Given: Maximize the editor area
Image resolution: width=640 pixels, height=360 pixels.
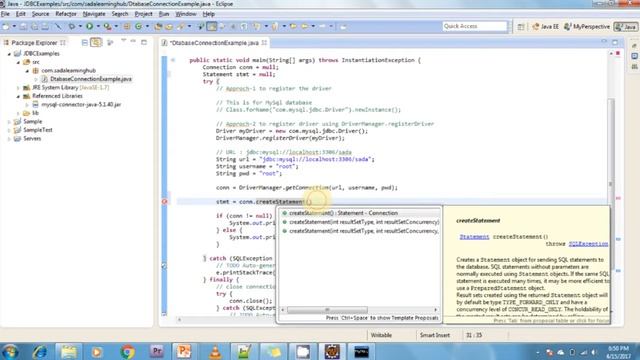Looking at the screenshot, I should coord(615,42).
